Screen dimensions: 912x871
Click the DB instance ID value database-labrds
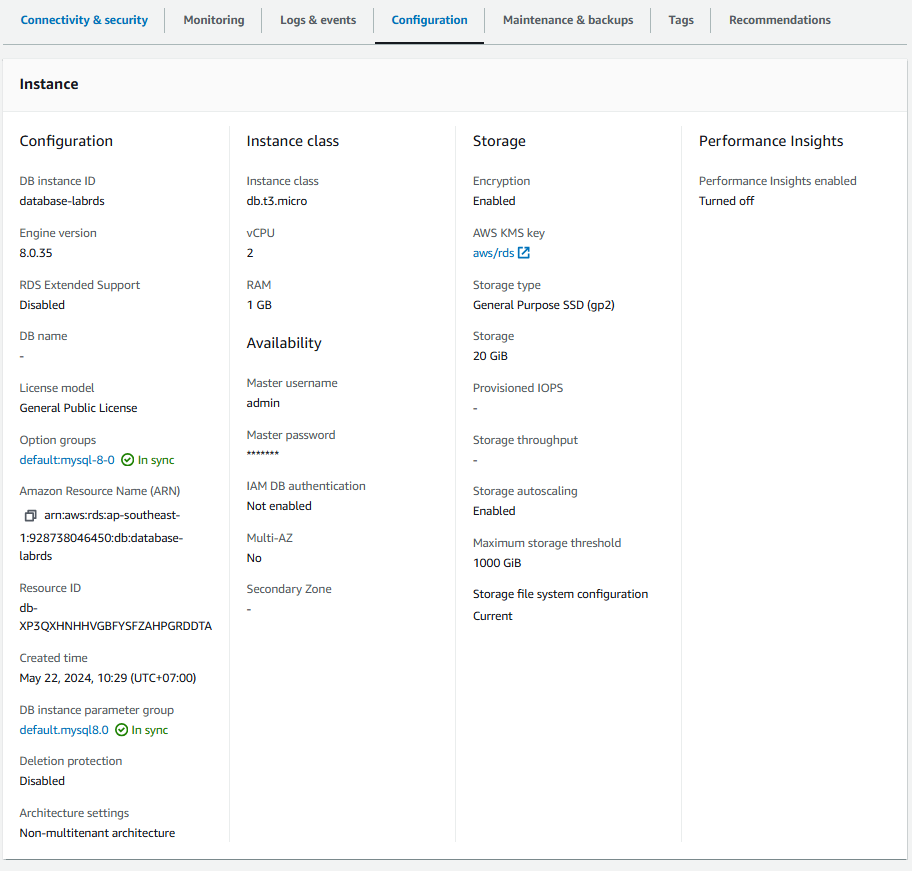click(x=62, y=201)
